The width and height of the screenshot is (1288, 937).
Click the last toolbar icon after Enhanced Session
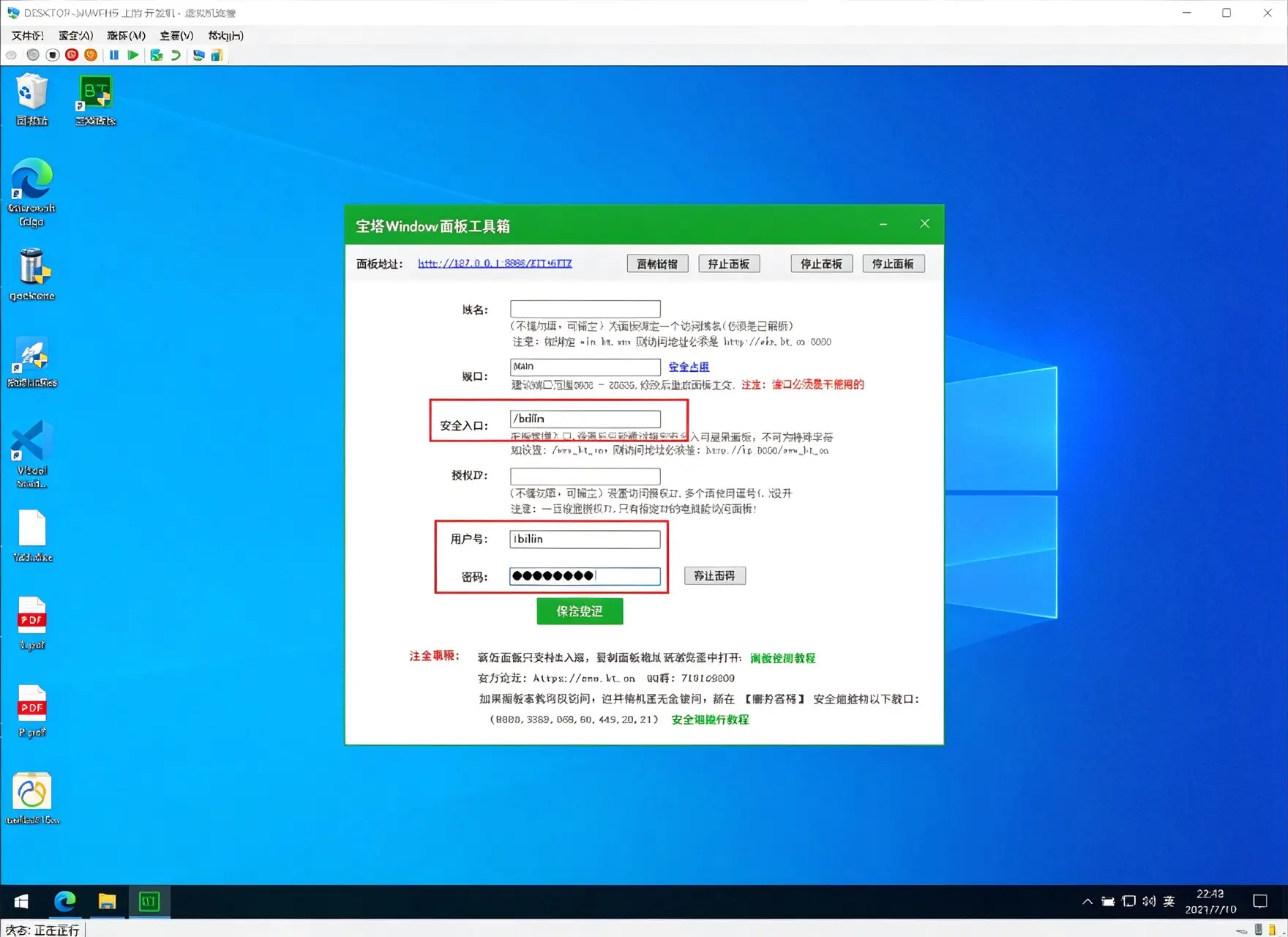pyautogui.click(x=217, y=55)
